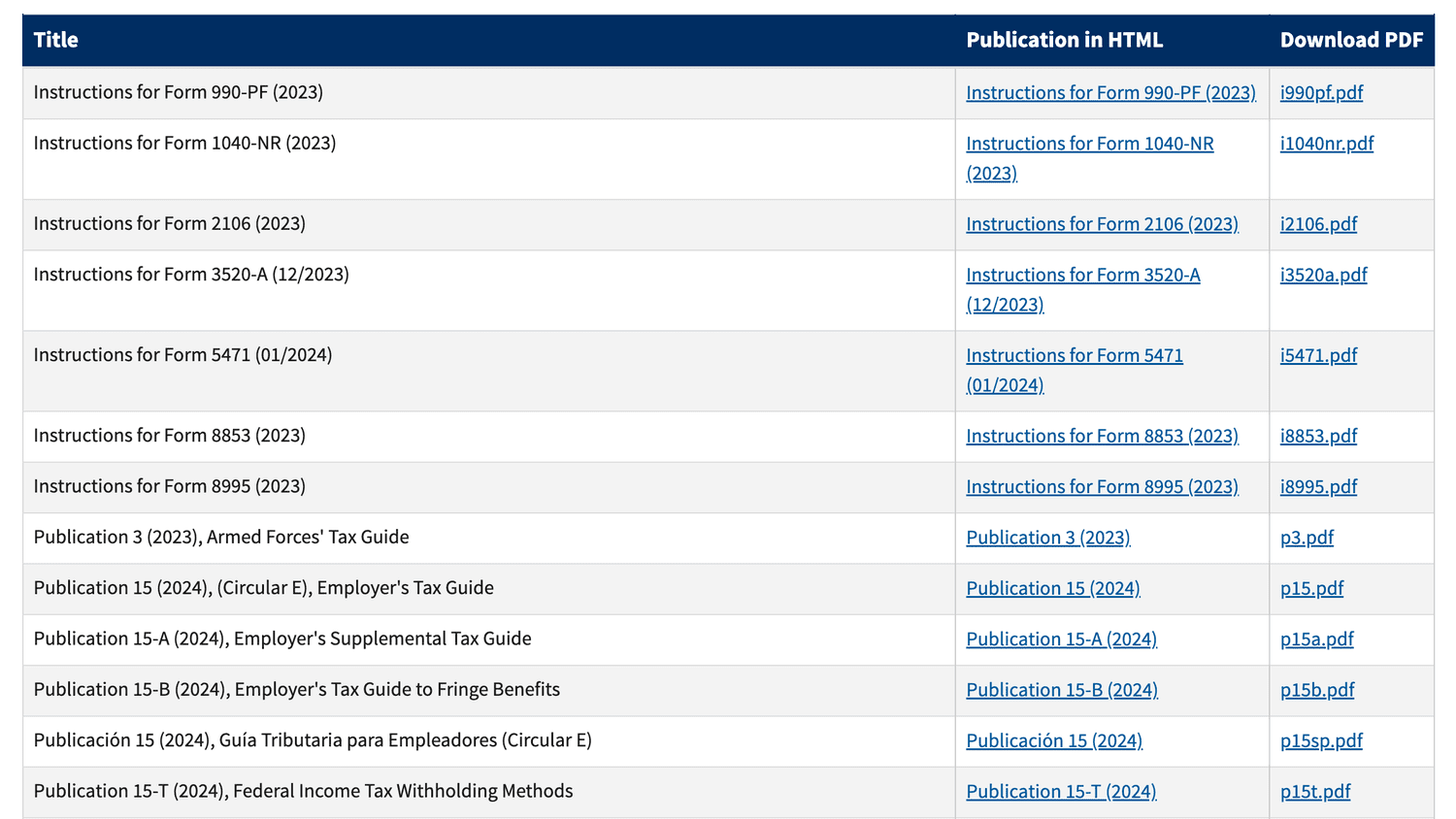Open Publication 15-A (2024) HTML link
Viewport: 1456px width, 819px height.
click(x=1061, y=639)
